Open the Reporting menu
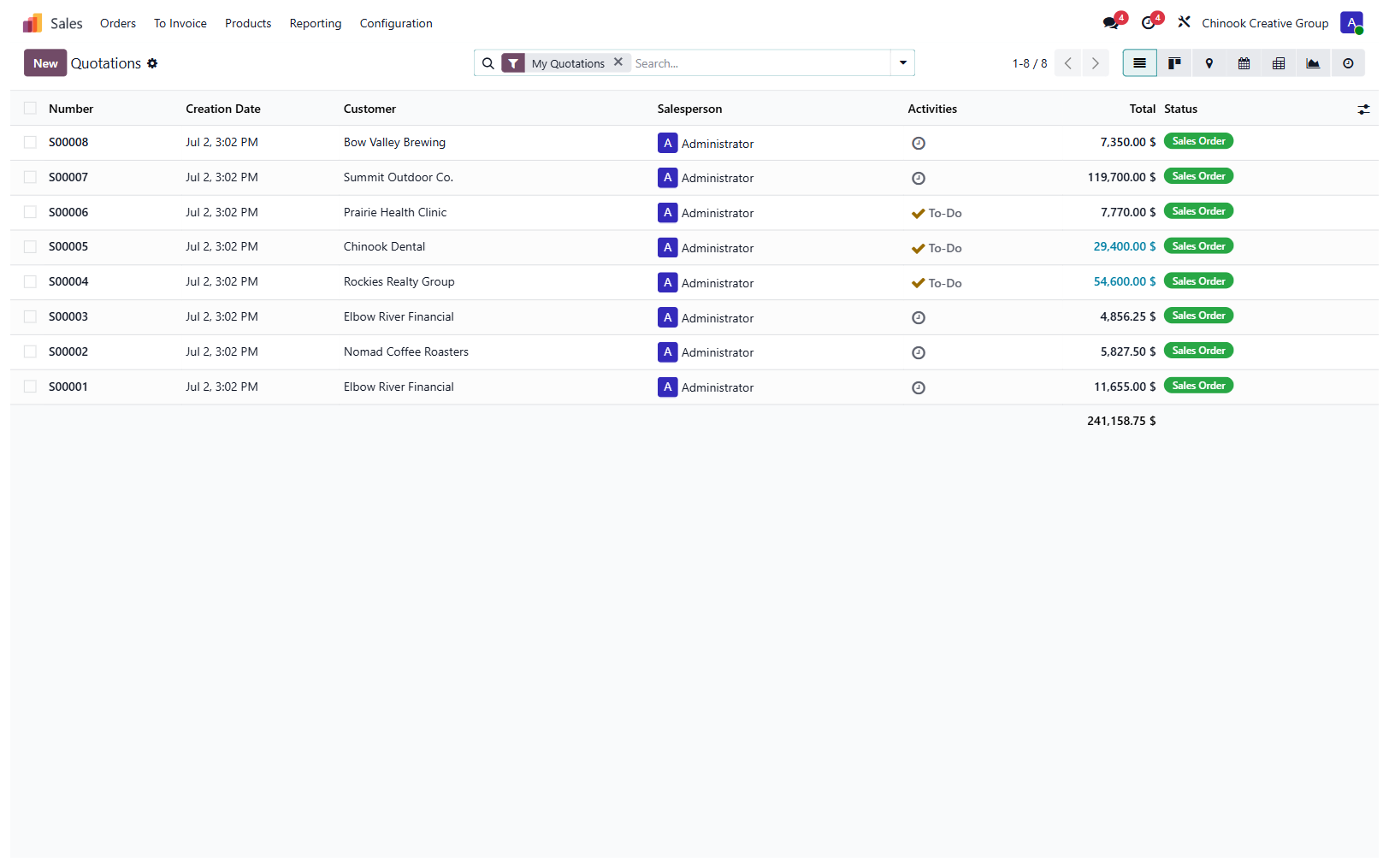 click(x=316, y=23)
